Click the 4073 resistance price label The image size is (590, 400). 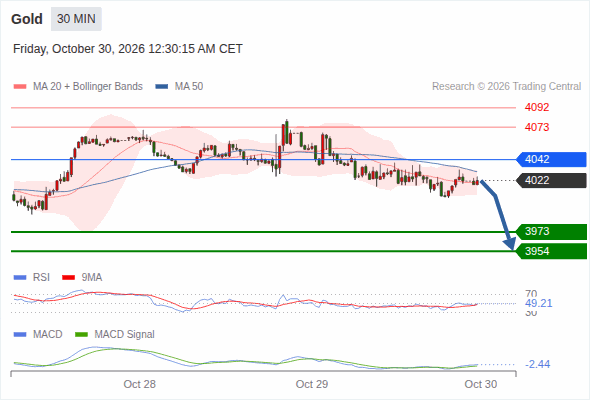pyautogui.click(x=537, y=127)
